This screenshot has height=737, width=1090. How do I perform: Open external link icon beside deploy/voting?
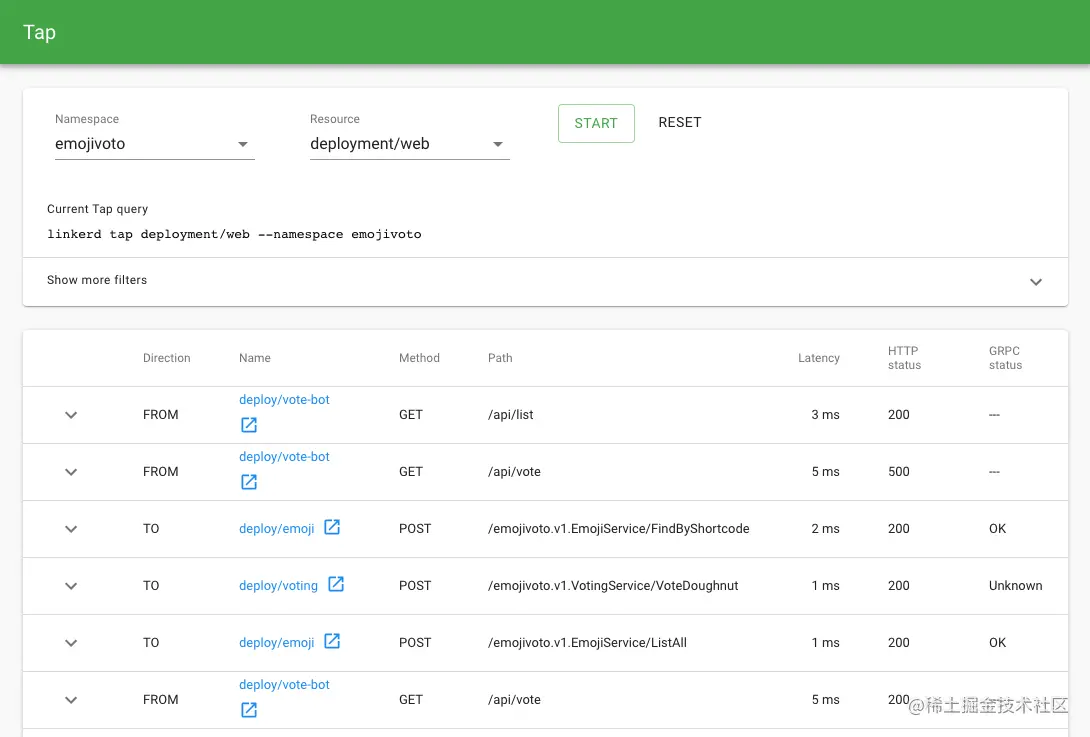[x=336, y=584]
